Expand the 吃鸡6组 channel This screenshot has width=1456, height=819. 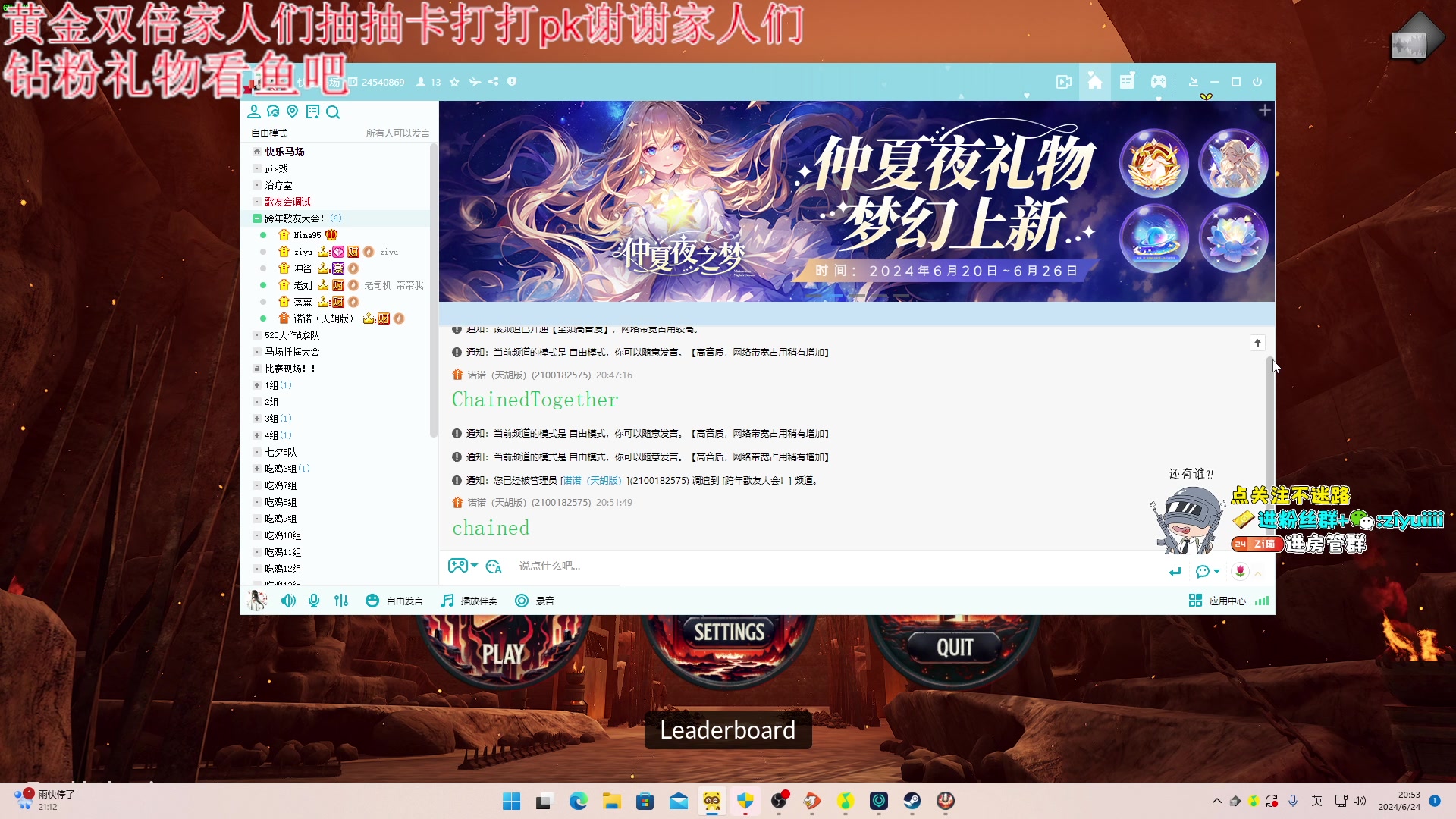coord(257,469)
